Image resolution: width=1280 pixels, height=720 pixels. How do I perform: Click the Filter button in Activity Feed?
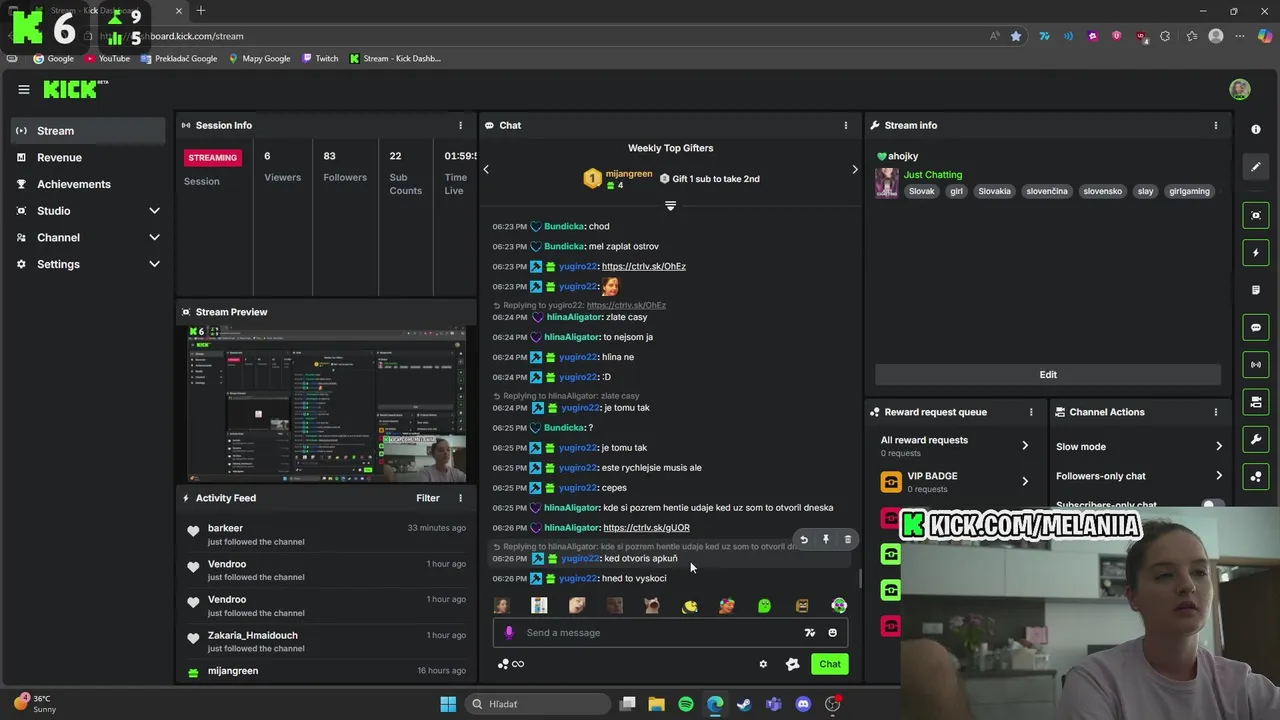click(x=428, y=498)
